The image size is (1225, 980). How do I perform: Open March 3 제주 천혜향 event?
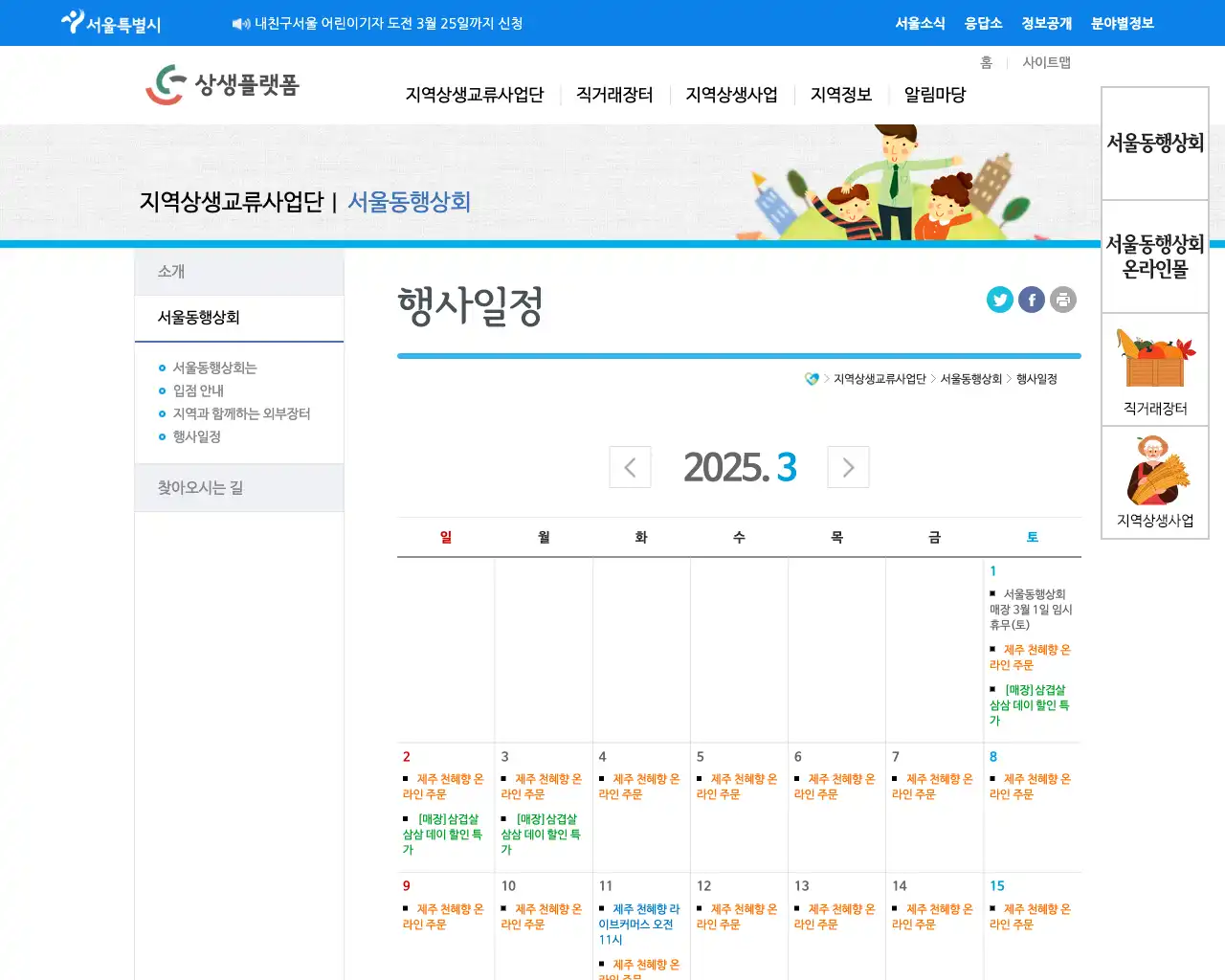click(542, 787)
